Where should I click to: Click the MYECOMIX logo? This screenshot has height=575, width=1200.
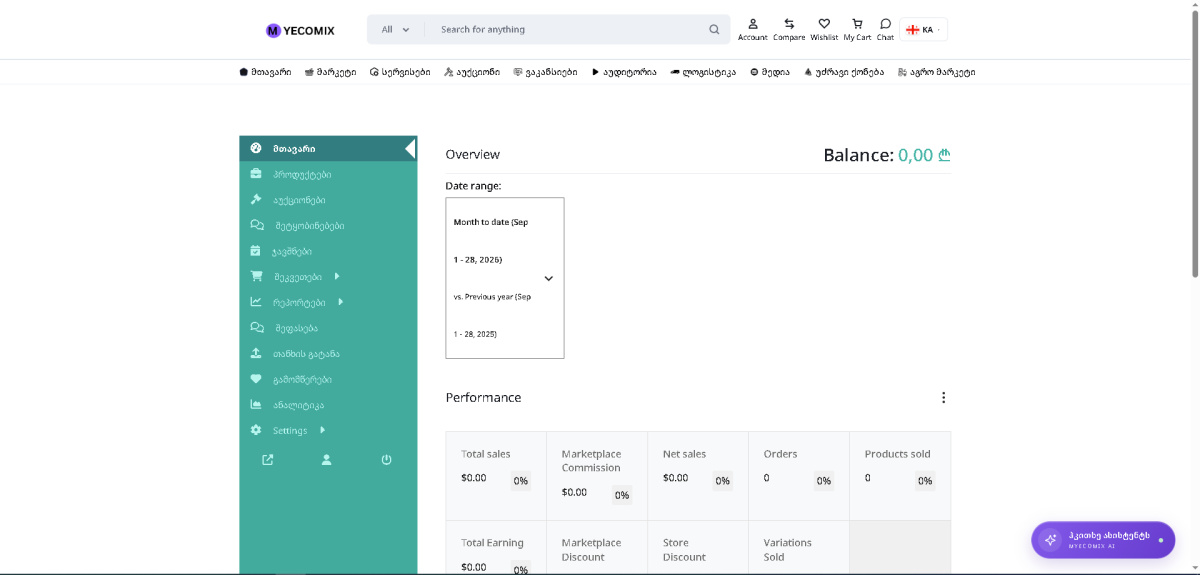pos(300,30)
